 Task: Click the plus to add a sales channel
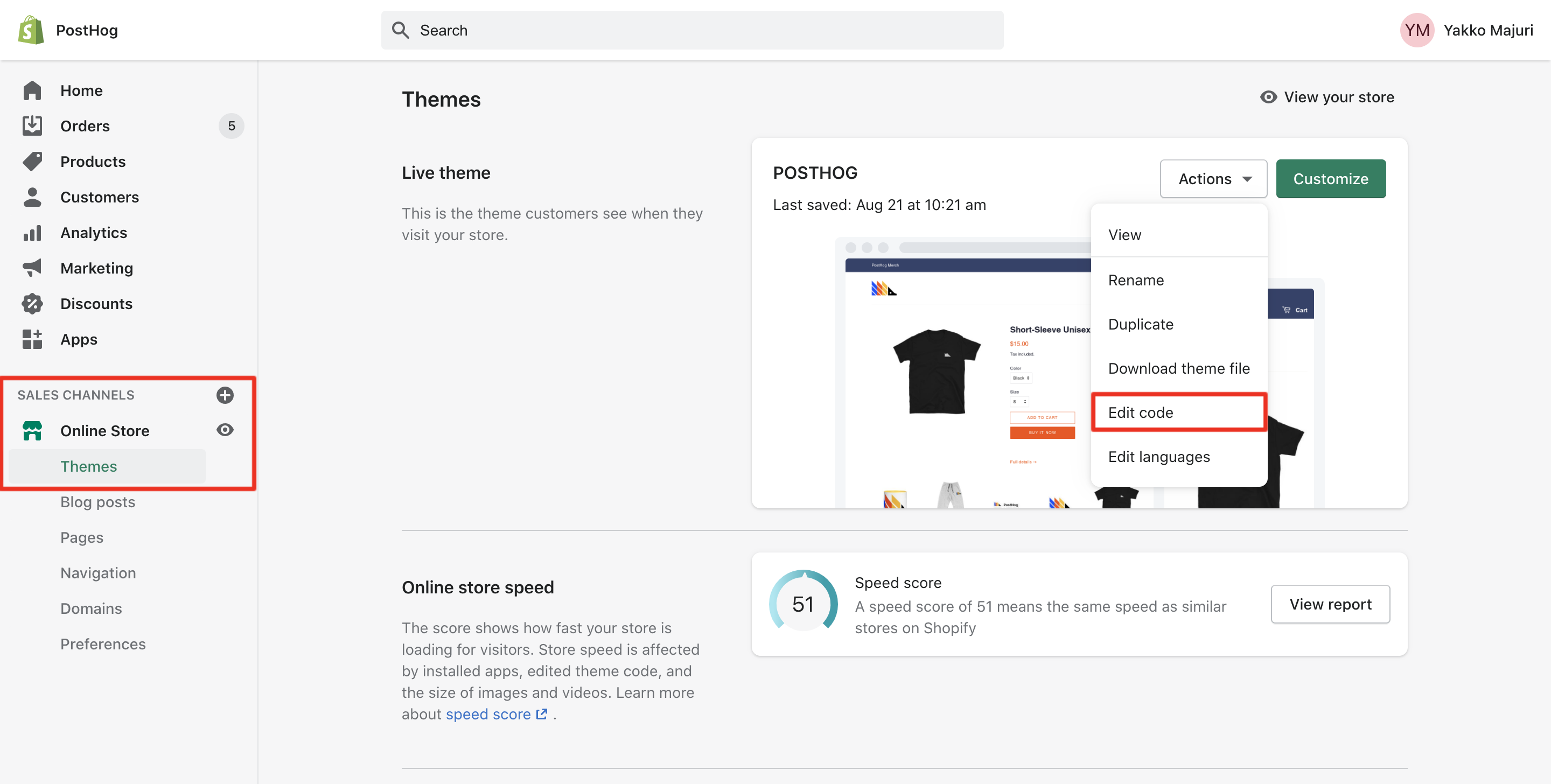point(225,395)
